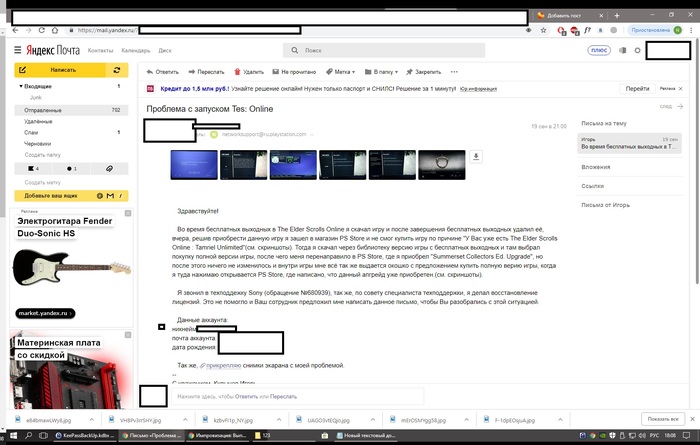700x445 pixels.
Task: Click the плюс subscription button
Action: pos(599,50)
